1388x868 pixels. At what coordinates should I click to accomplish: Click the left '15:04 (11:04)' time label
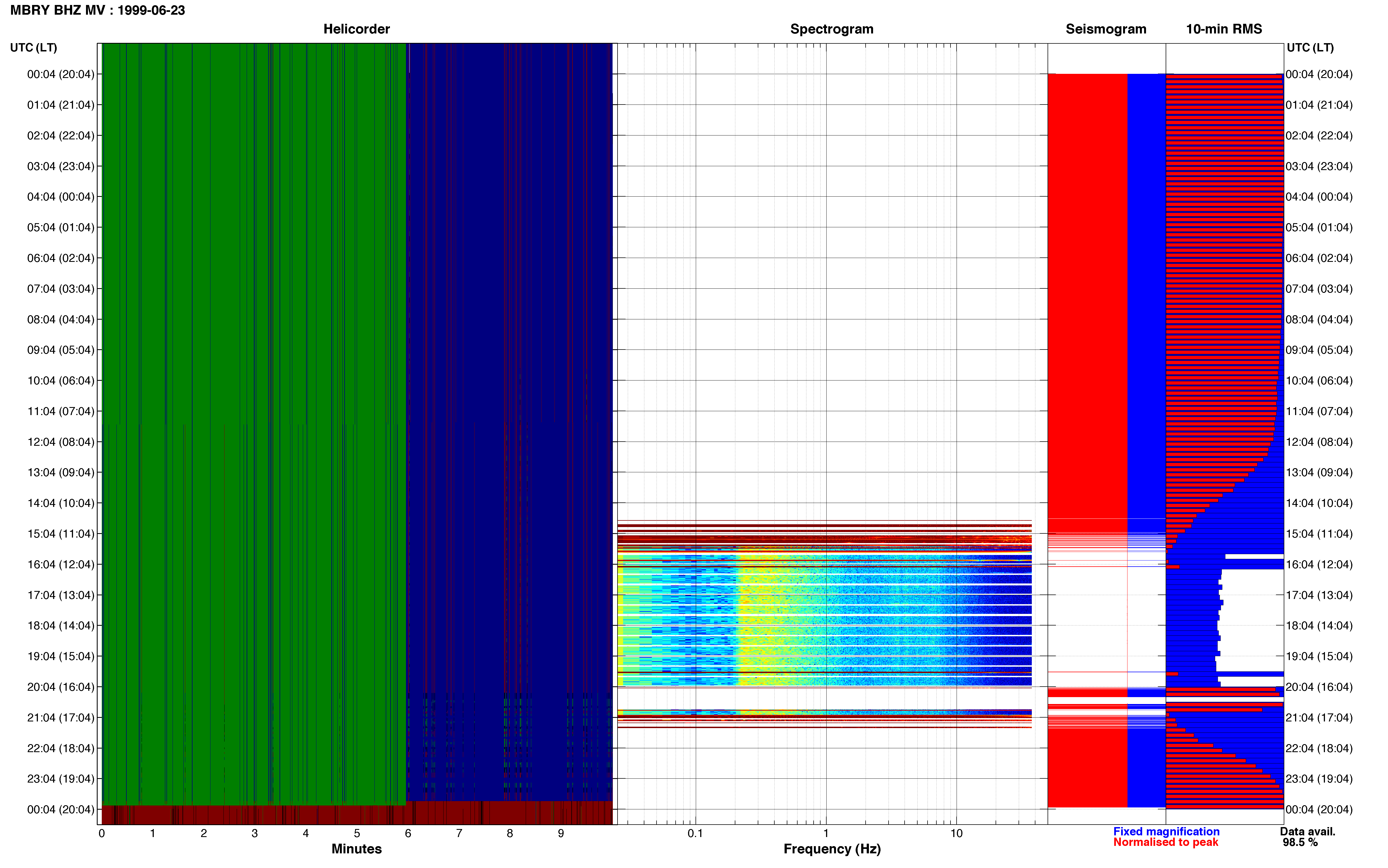click(61, 534)
